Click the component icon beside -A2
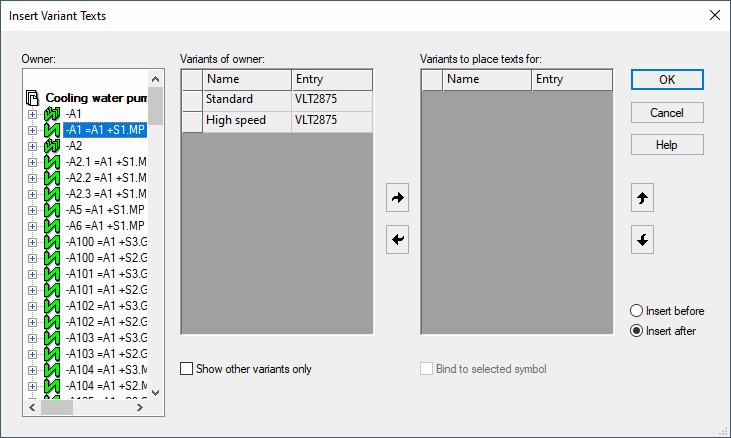731x438 pixels. 52,146
